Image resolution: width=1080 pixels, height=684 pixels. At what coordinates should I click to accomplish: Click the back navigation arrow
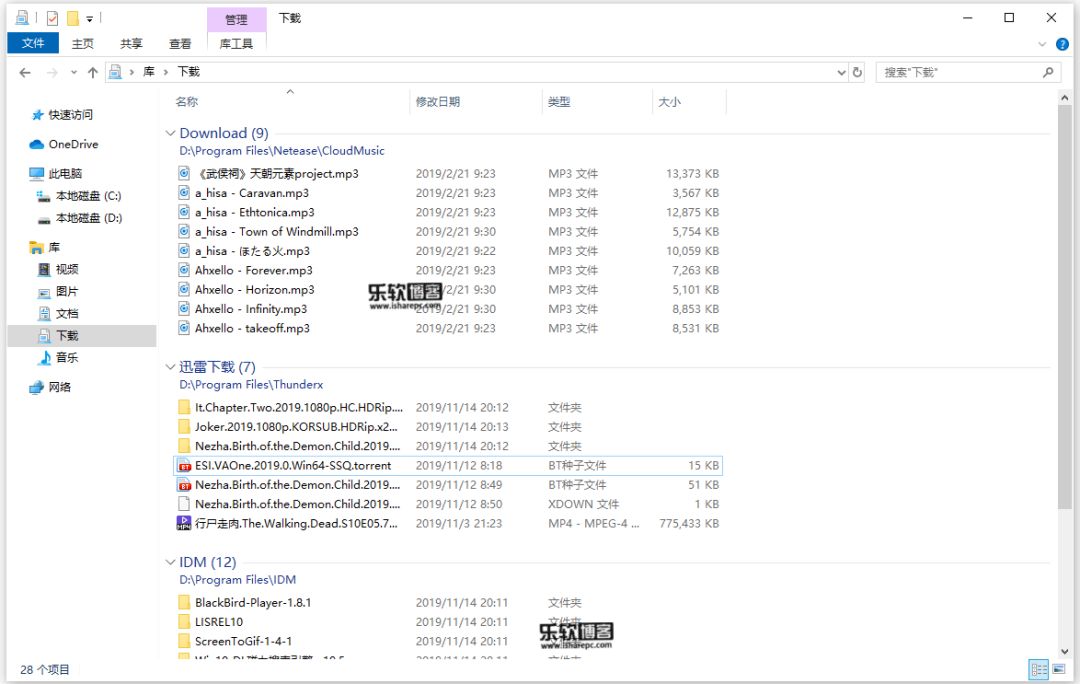tap(25, 72)
